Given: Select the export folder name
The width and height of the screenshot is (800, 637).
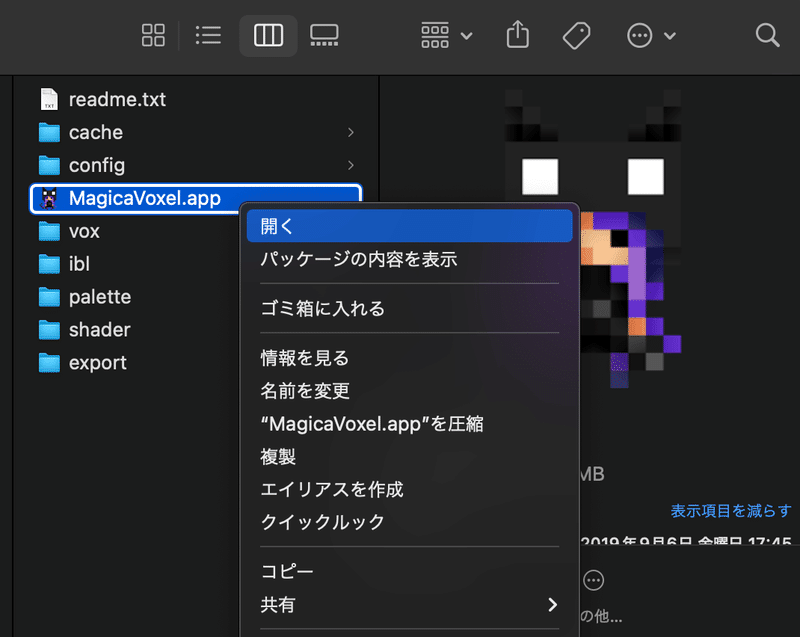Looking at the screenshot, I should [98, 363].
